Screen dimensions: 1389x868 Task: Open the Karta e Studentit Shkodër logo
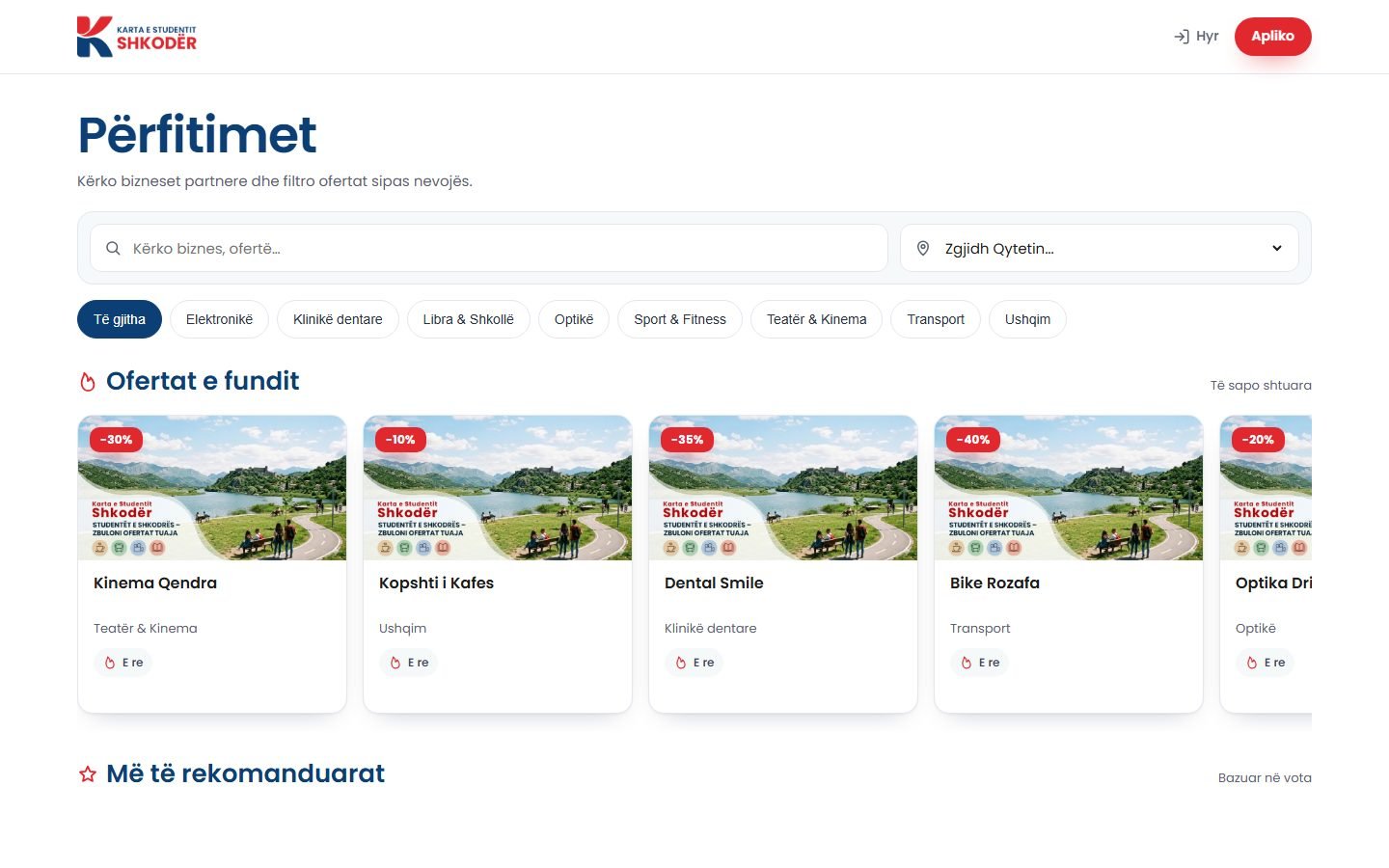coord(137,37)
